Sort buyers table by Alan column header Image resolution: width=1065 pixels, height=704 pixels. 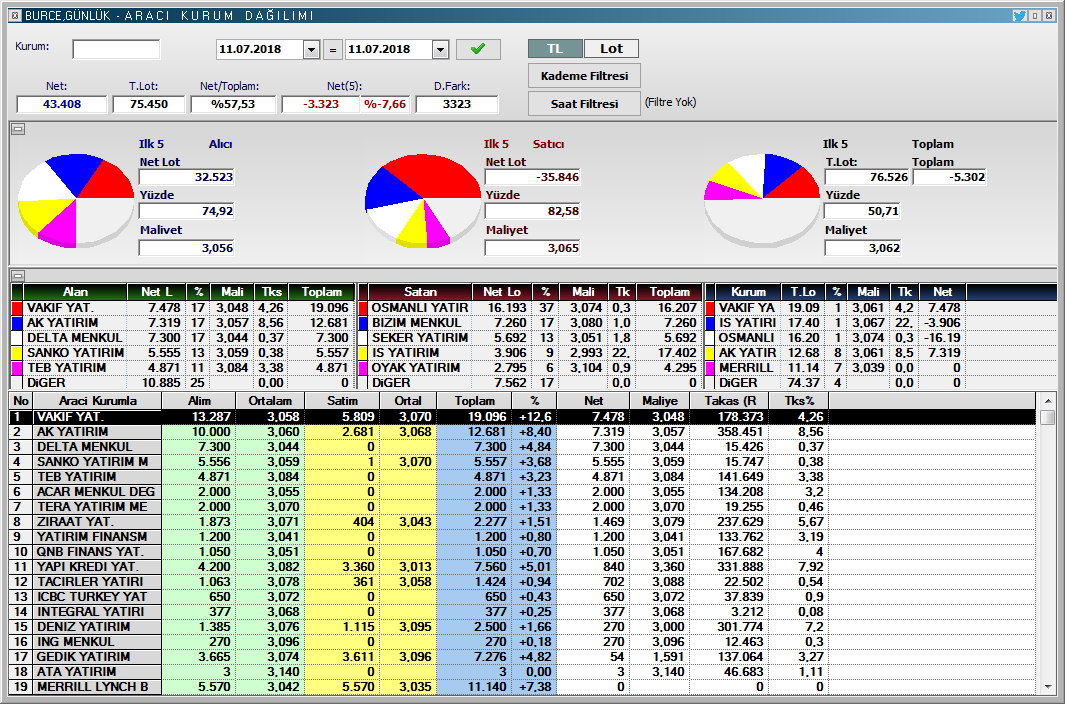(x=75, y=292)
